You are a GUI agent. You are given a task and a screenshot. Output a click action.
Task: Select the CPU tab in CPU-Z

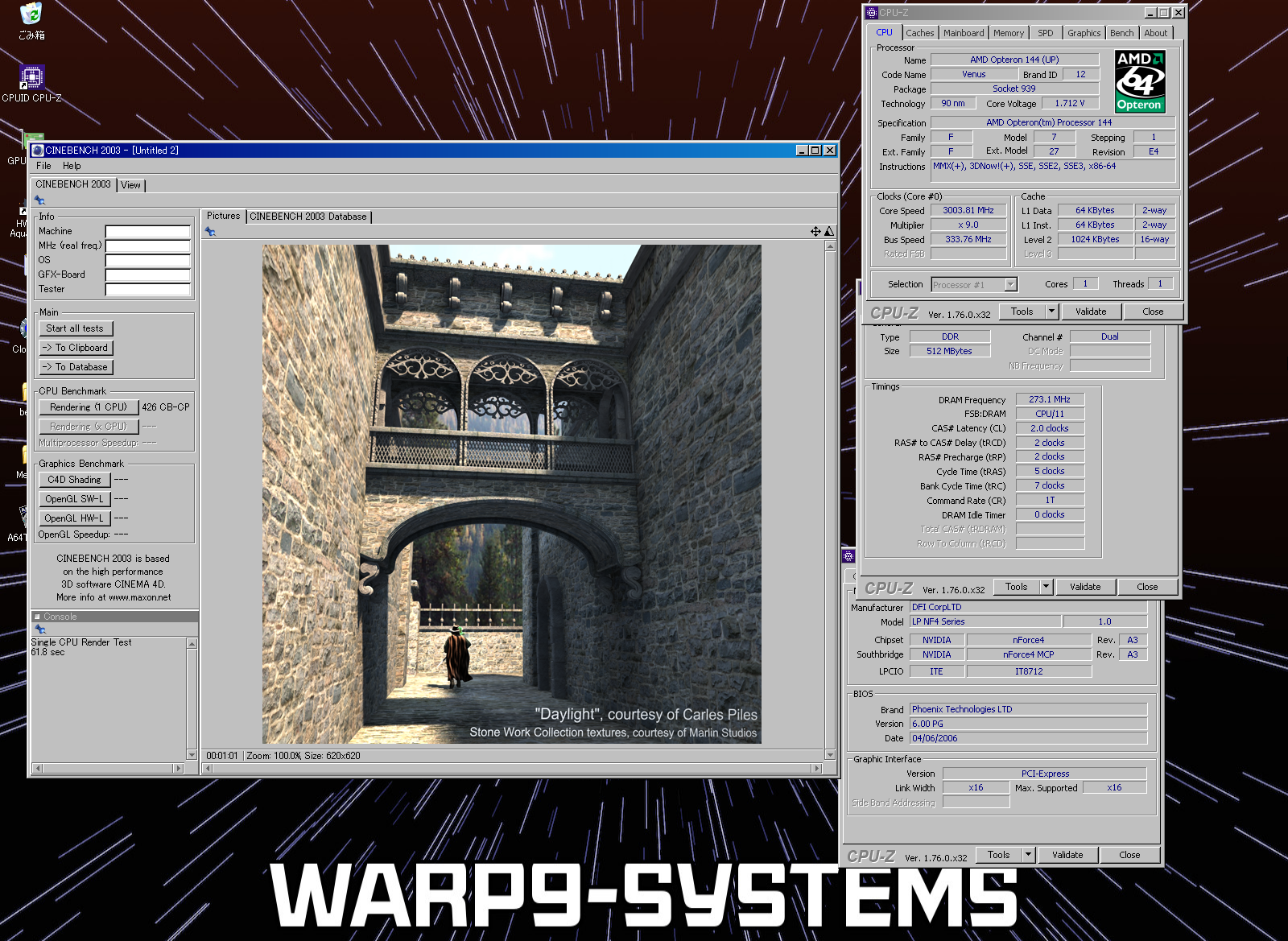(884, 32)
